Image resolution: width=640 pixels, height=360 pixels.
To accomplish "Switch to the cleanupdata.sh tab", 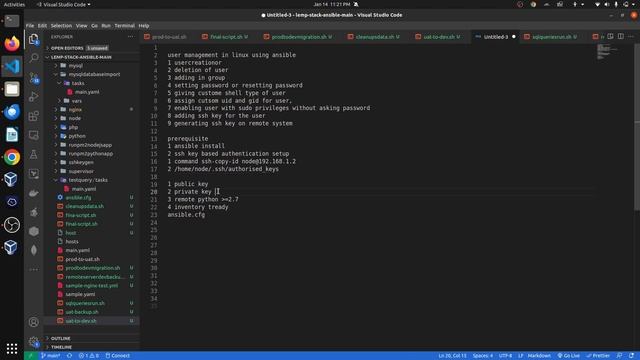I will 375,37.
